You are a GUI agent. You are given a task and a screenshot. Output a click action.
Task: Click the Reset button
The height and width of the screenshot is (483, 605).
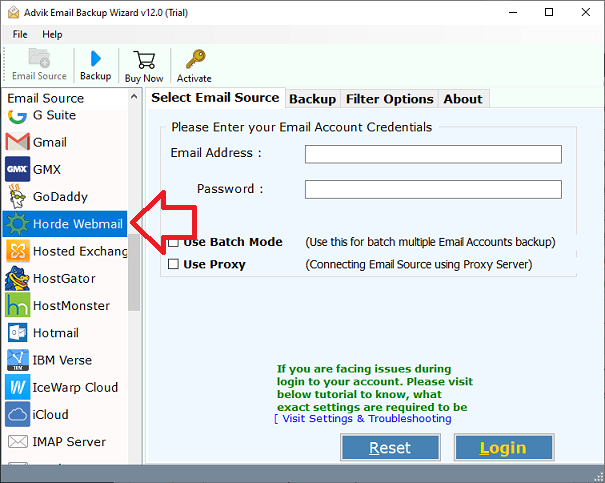click(x=390, y=448)
